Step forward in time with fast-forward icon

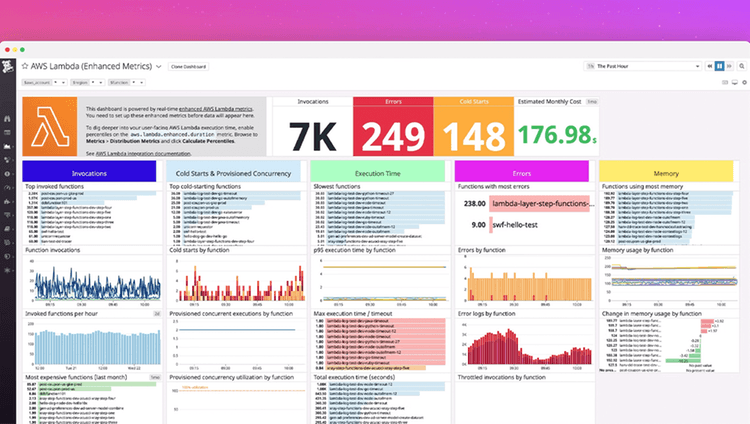729,66
